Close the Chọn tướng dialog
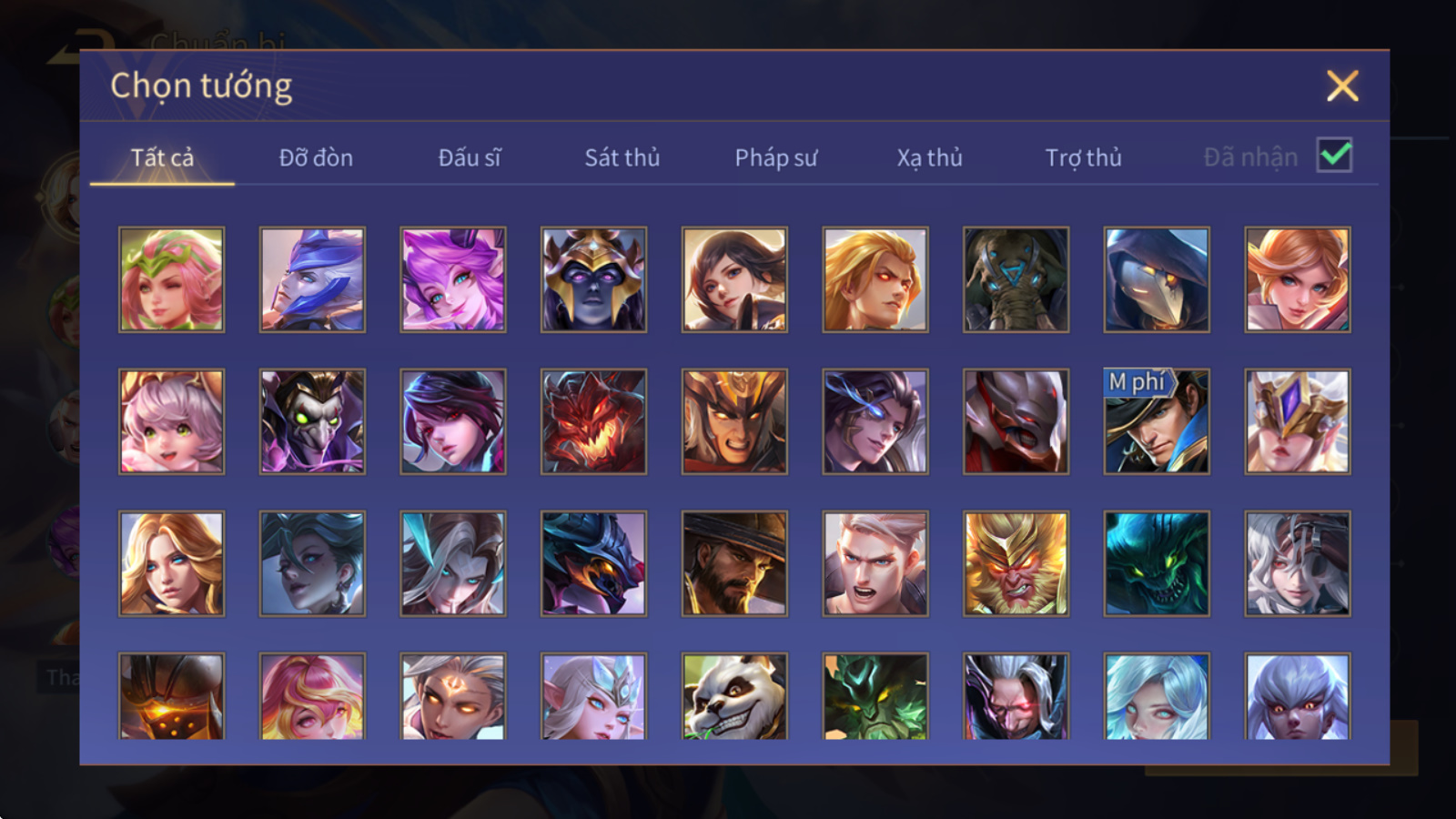The width and height of the screenshot is (1456, 819). point(1342,86)
